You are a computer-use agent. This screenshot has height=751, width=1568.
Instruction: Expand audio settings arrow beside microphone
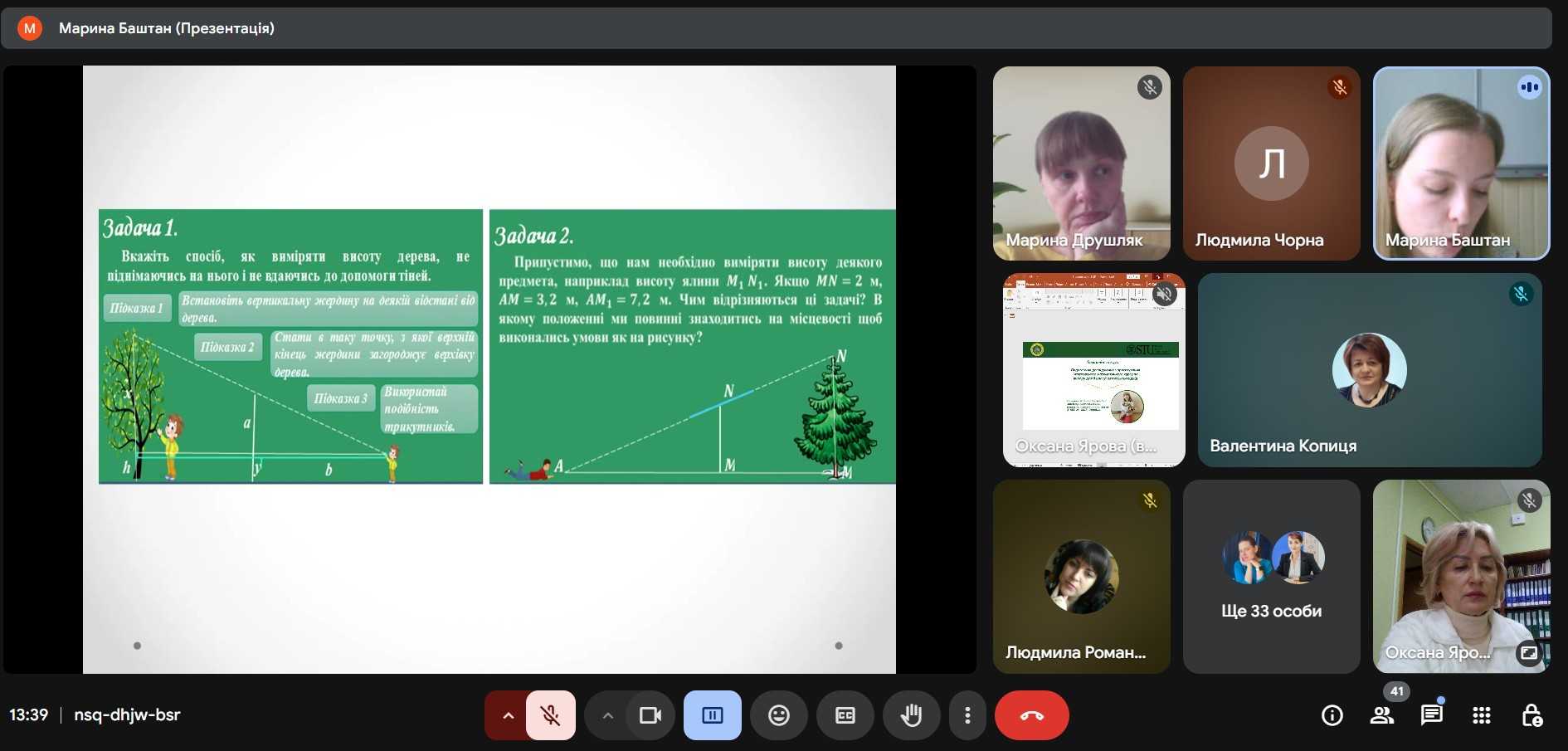508,715
